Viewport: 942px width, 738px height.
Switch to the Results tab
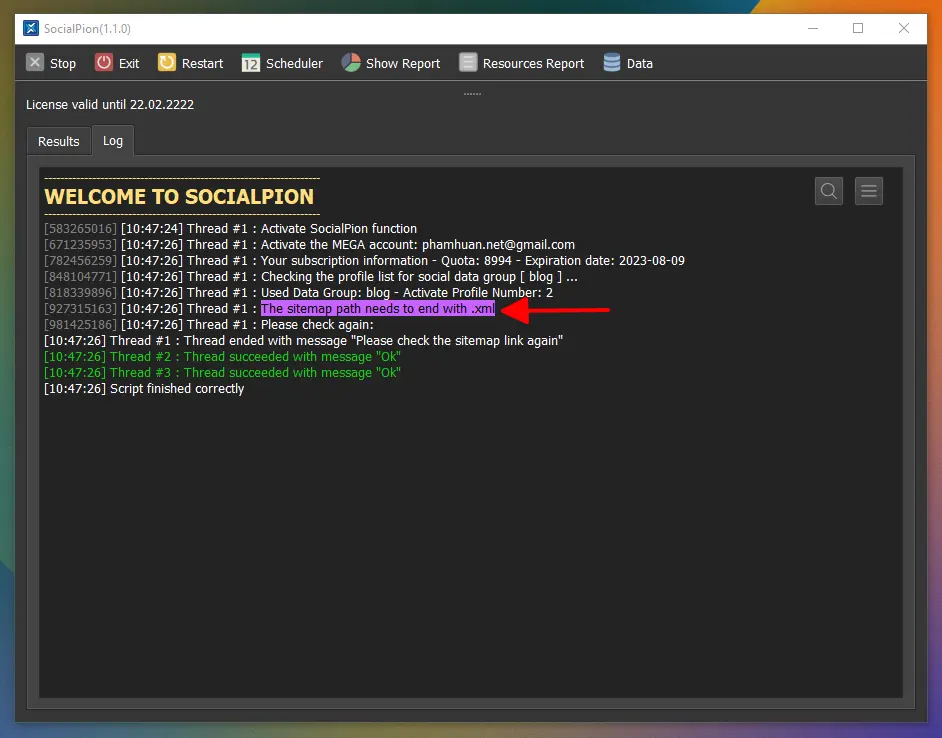[x=59, y=141]
